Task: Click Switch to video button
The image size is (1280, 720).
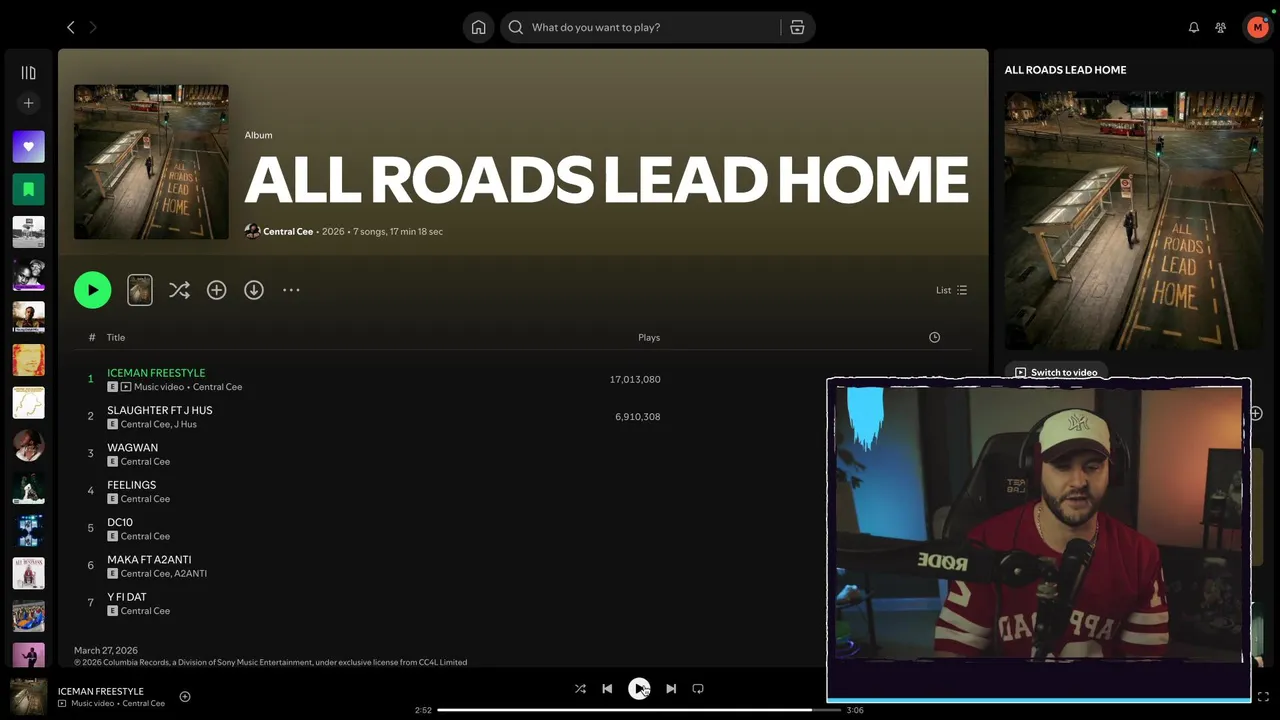Action: 1056,372
